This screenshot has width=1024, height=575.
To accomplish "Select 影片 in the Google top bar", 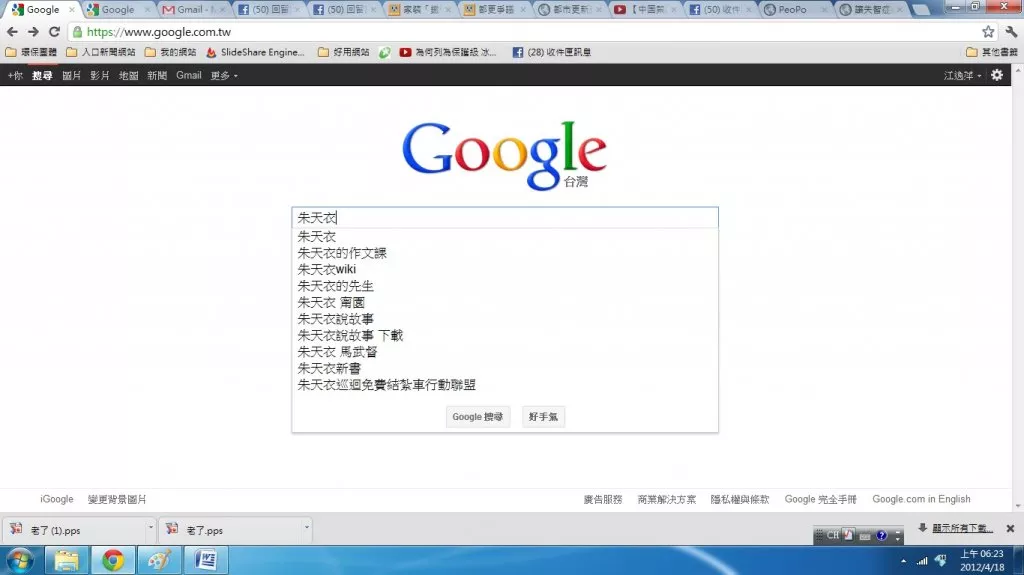I will [99, 76].
